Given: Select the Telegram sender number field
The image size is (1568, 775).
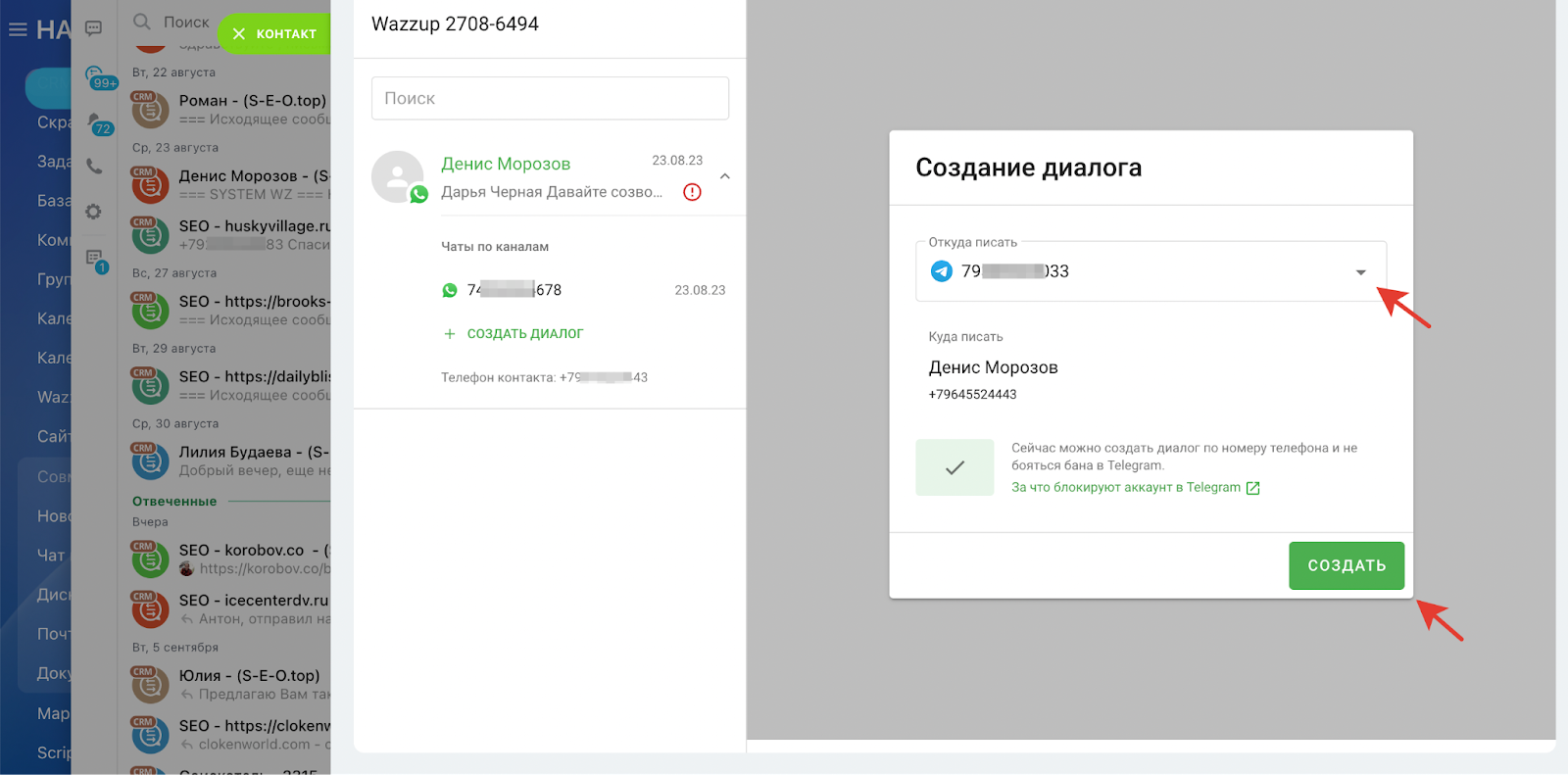Looking at the screenshot, I should [x=1137, y=271].
